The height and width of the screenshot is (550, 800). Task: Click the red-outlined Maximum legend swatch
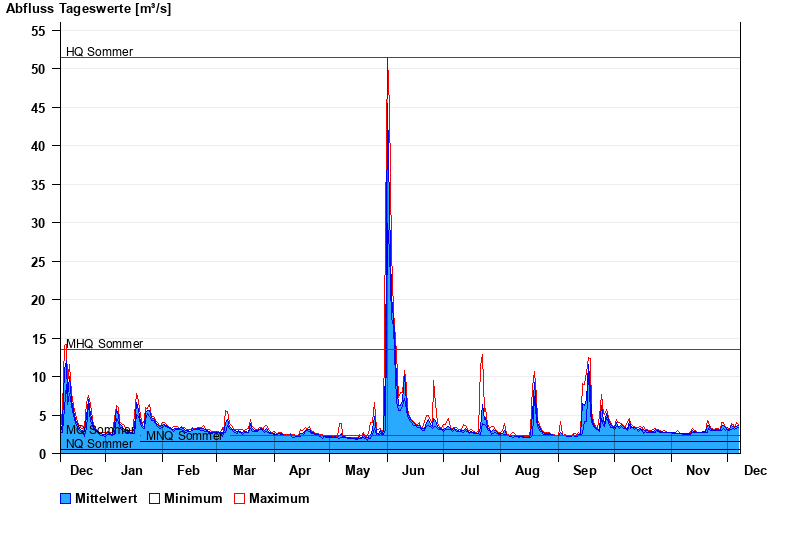pyautogui.click(x=240, y=498)
